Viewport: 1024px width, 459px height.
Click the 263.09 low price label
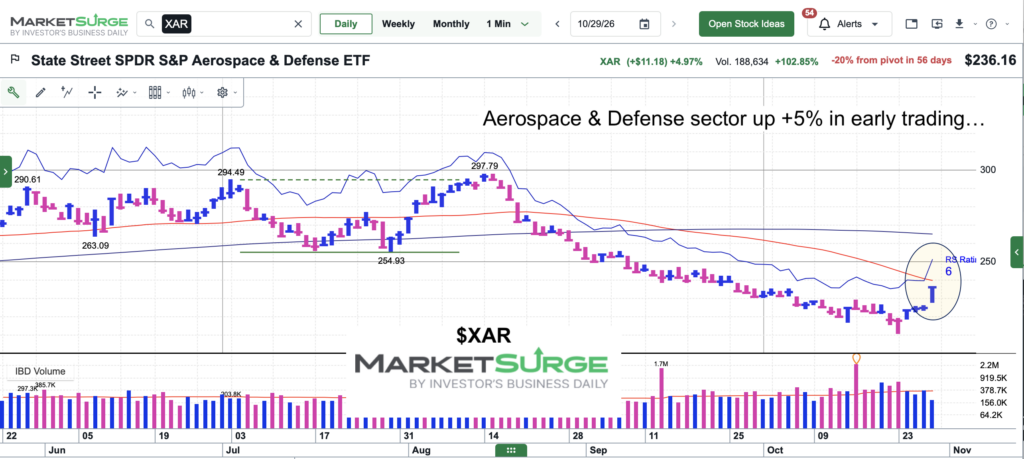point(96,245)
